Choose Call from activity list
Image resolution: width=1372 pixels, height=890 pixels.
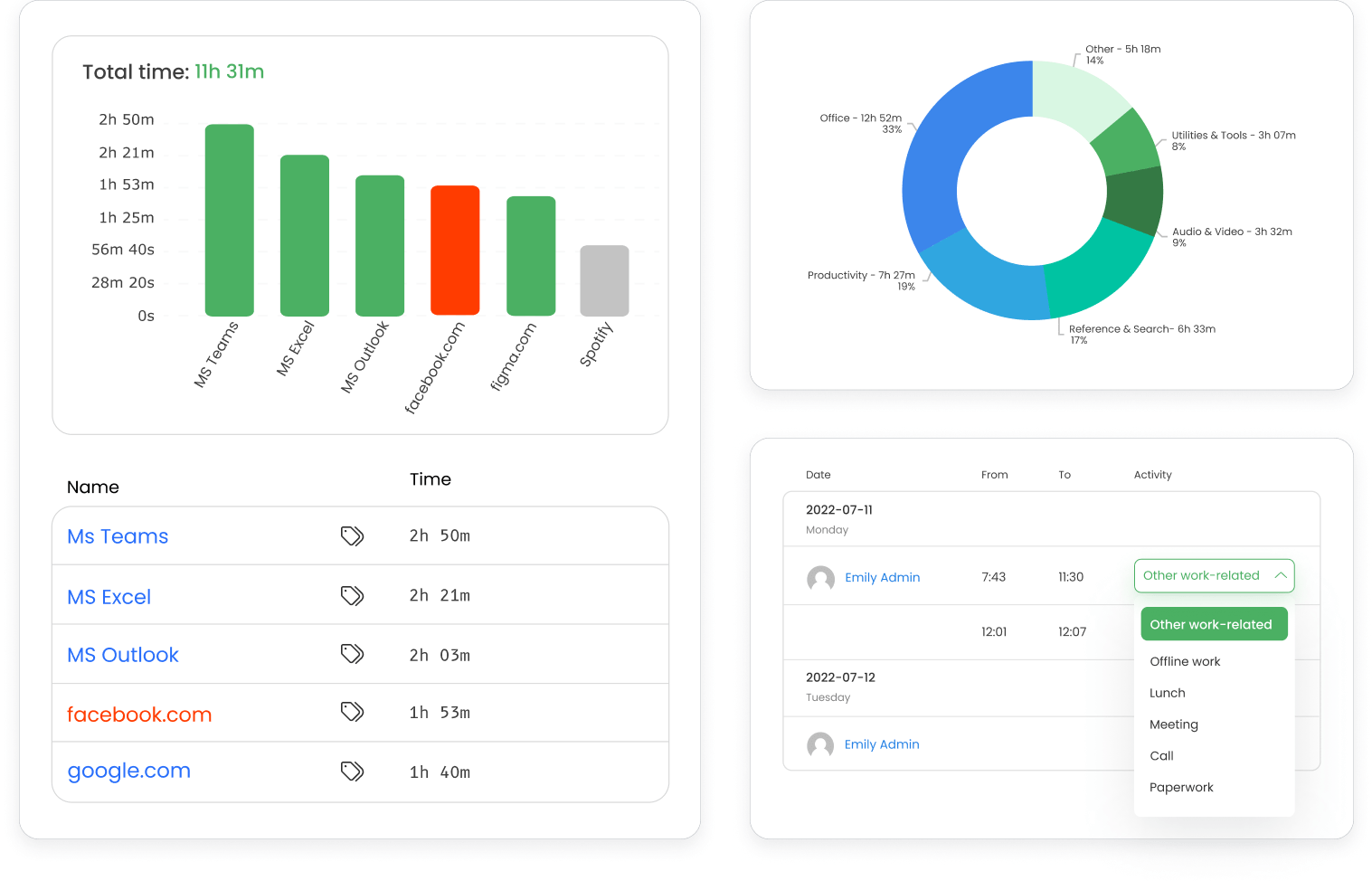click(1161, 755)
